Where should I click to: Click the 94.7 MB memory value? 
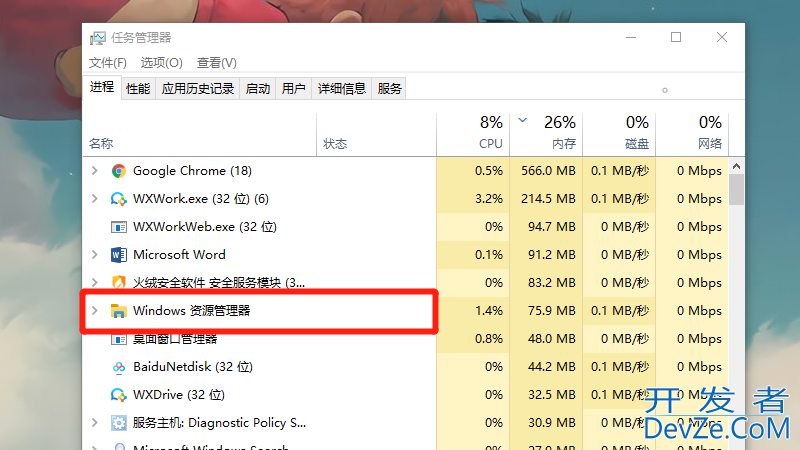552,227
